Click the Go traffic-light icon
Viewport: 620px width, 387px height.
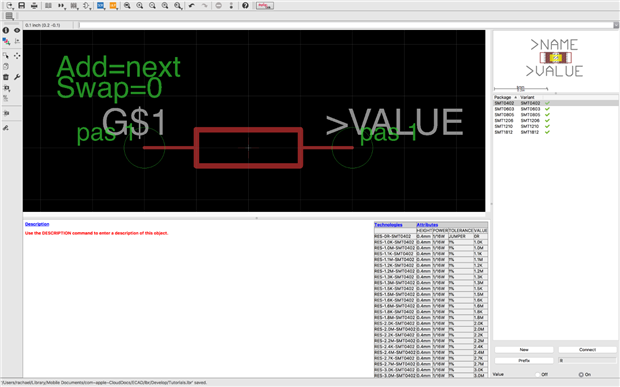(231, 6)
